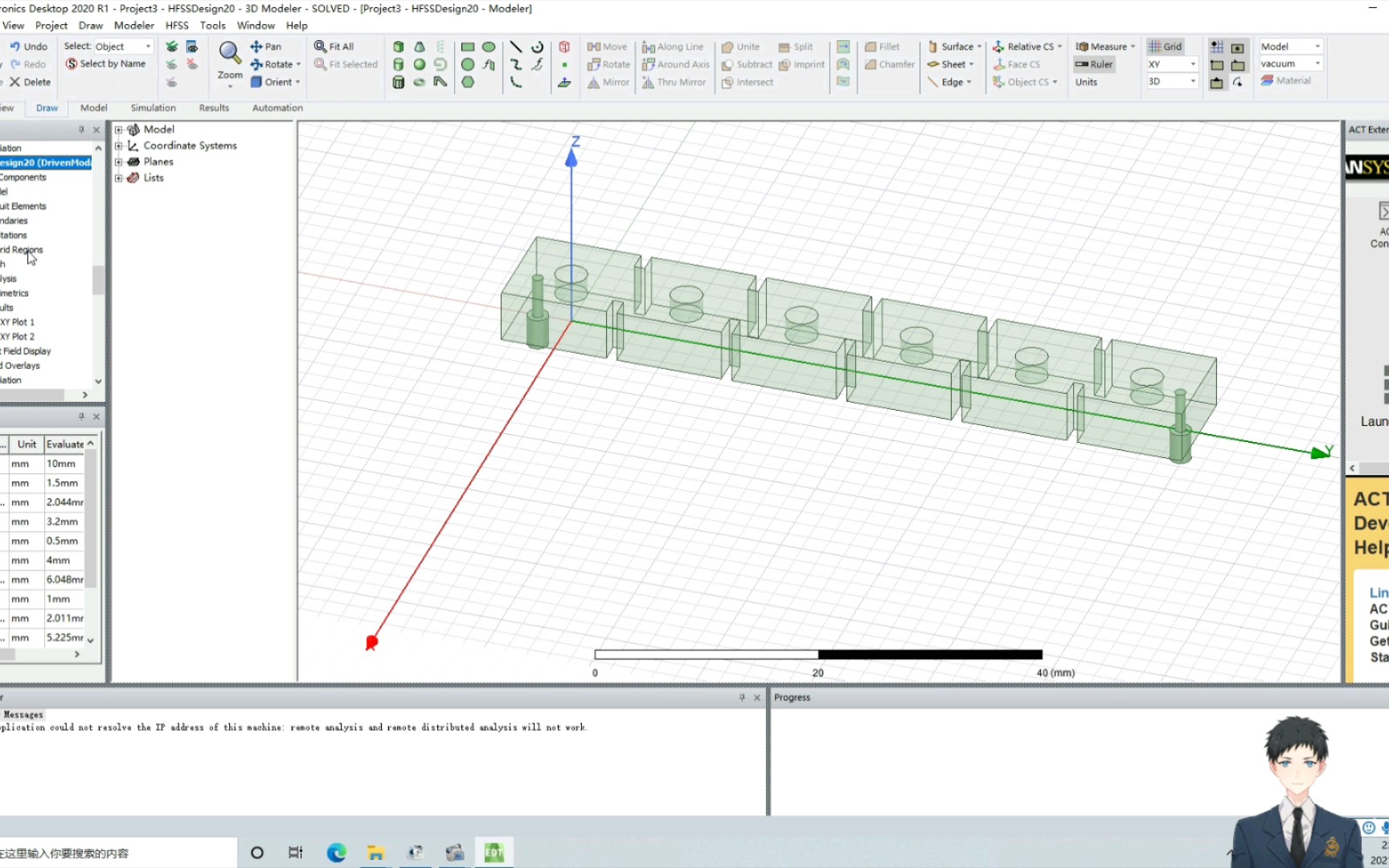This screenshot has width=1389, height=868.
Task: Open the Select Object dropdown
Action: click(123, 47)
